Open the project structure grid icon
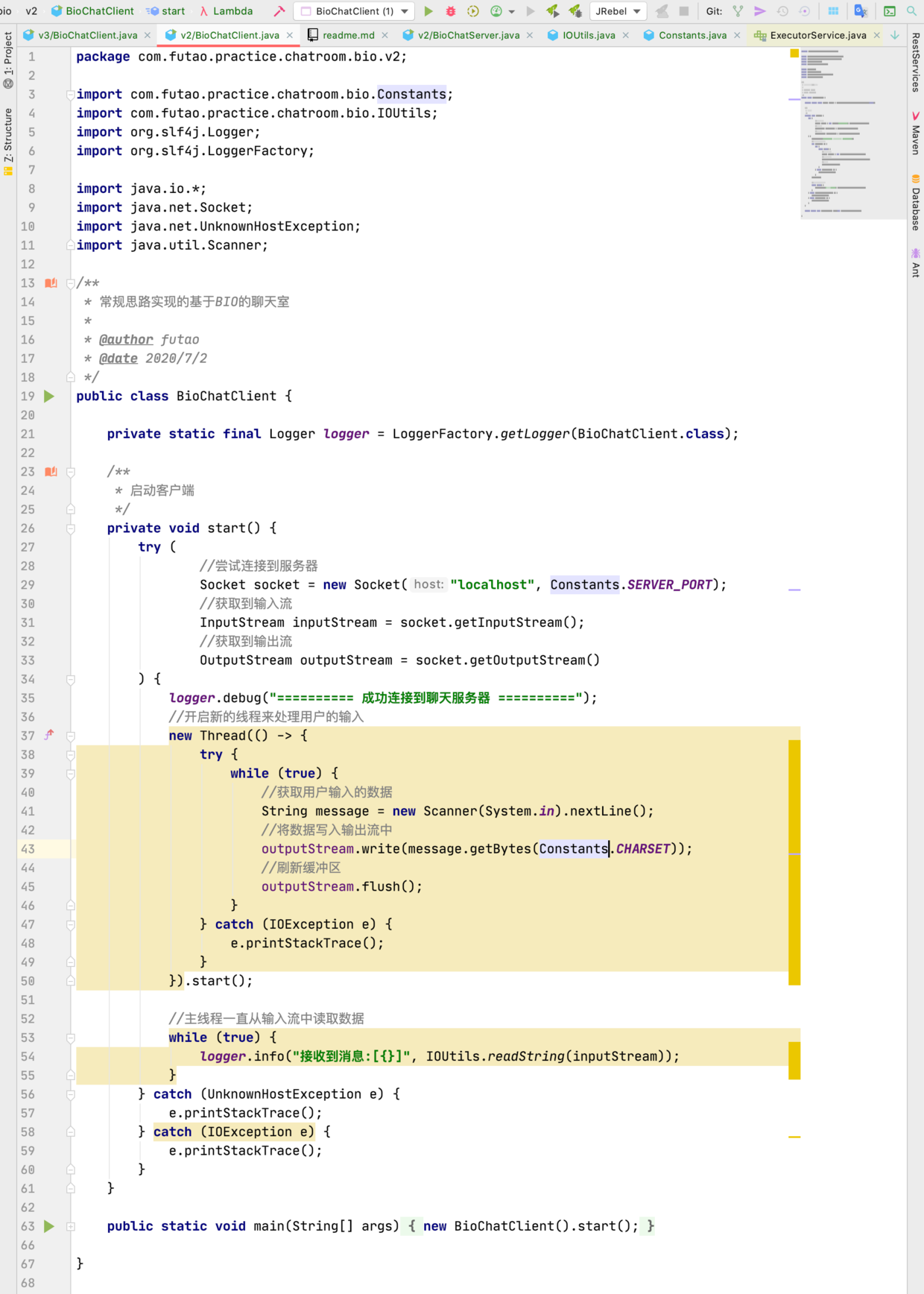Screen dimensions: 924x1294 click(x=833, y=11)
